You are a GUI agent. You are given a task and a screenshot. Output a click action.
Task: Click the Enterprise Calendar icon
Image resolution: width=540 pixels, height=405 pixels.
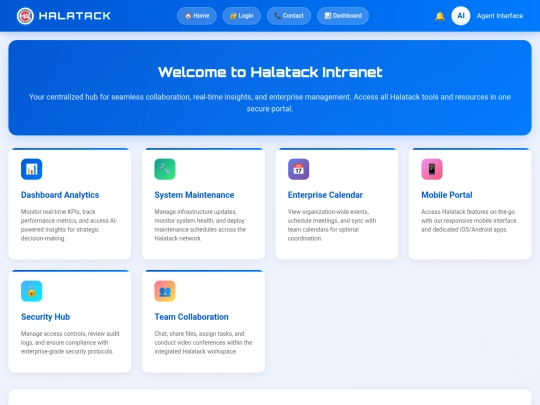coord(298,169)
